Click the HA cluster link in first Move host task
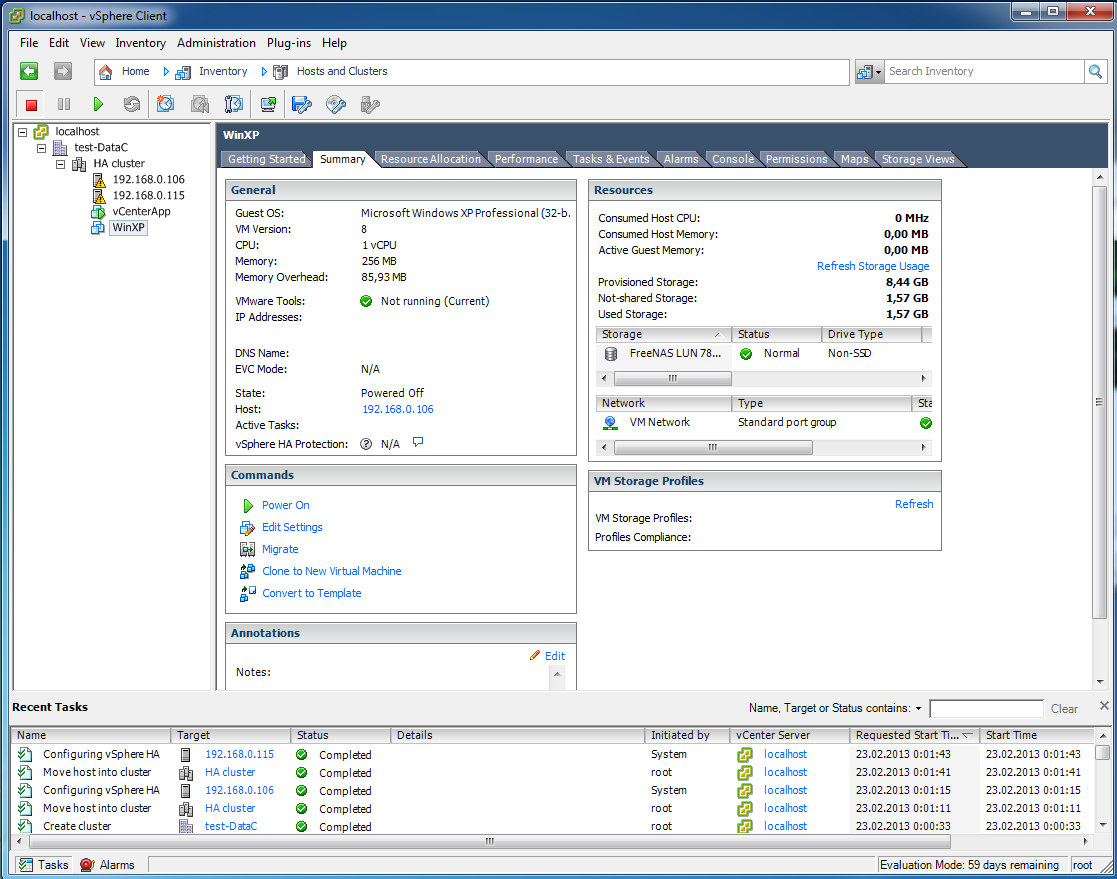This screenshot has height=879, width=1117. [x=229, y=772]
